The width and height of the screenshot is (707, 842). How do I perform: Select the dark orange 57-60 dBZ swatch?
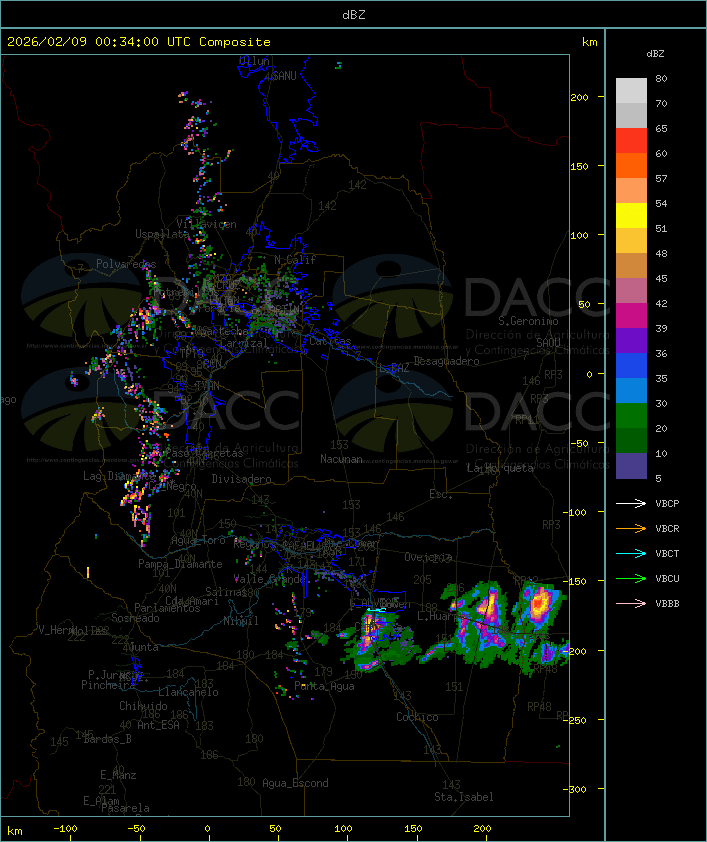tap(631, 166)
